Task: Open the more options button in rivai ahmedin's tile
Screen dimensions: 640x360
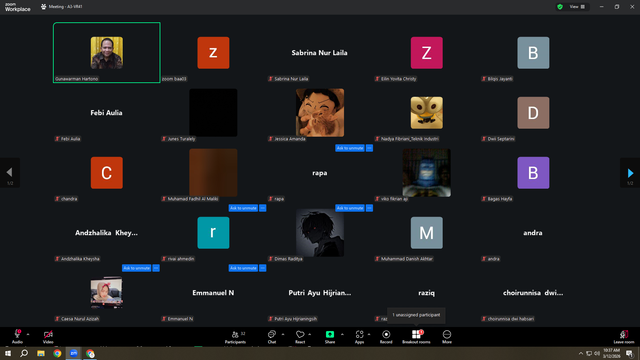Action: (263, 208)
